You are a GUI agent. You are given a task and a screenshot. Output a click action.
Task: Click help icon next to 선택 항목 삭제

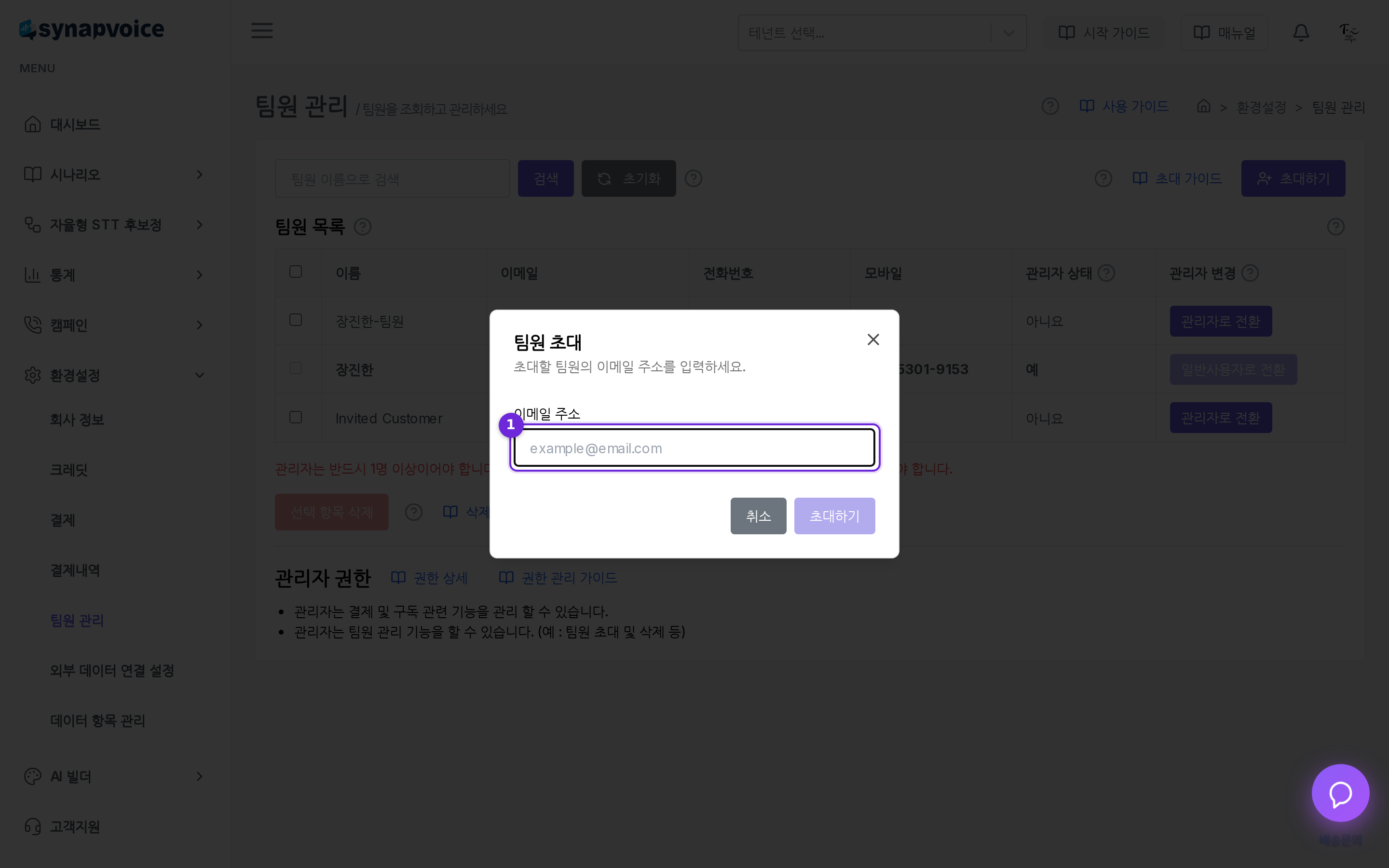pyautogui.click(x=413, y=512)
